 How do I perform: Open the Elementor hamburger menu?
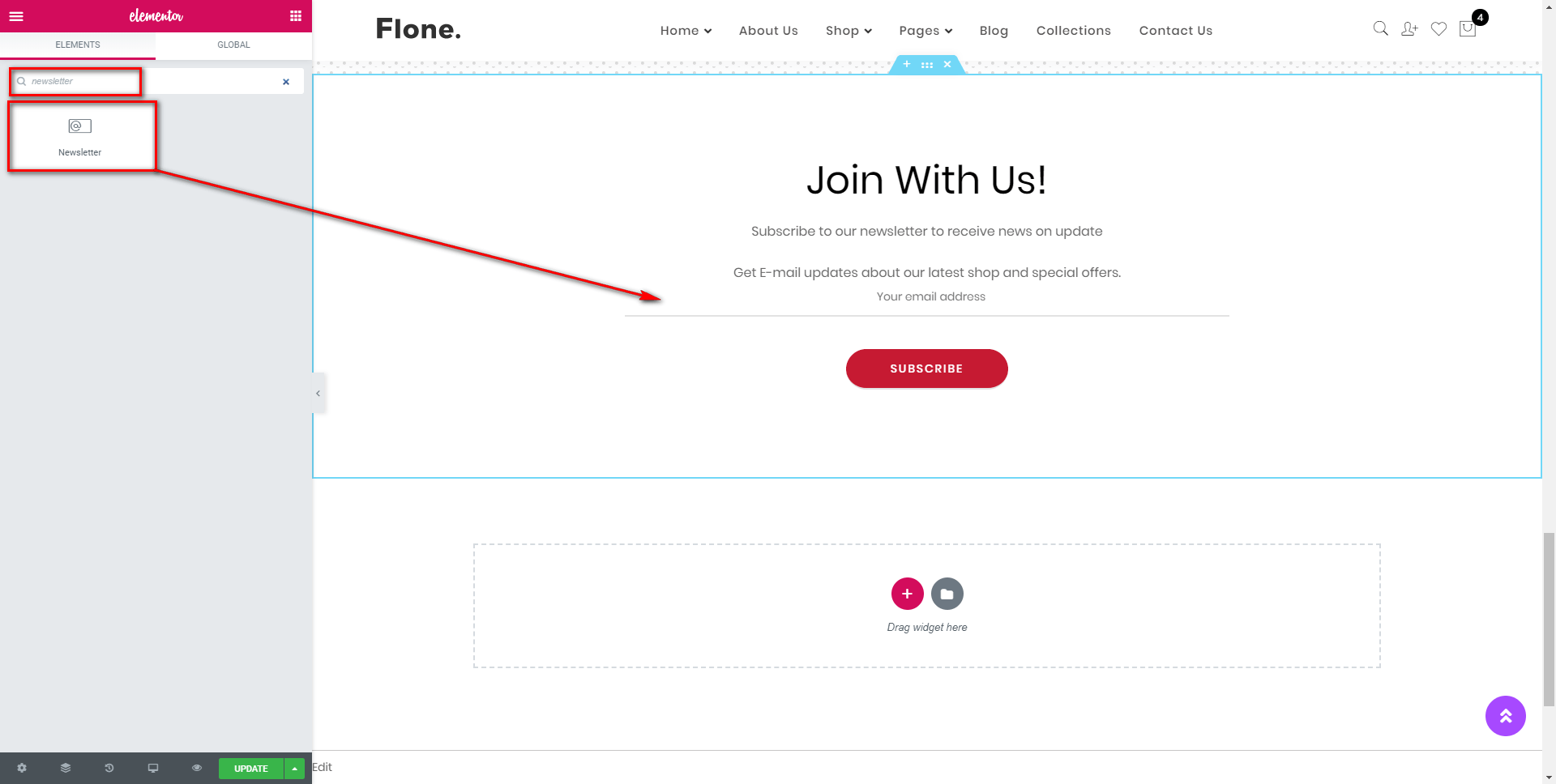coord(16,16)
